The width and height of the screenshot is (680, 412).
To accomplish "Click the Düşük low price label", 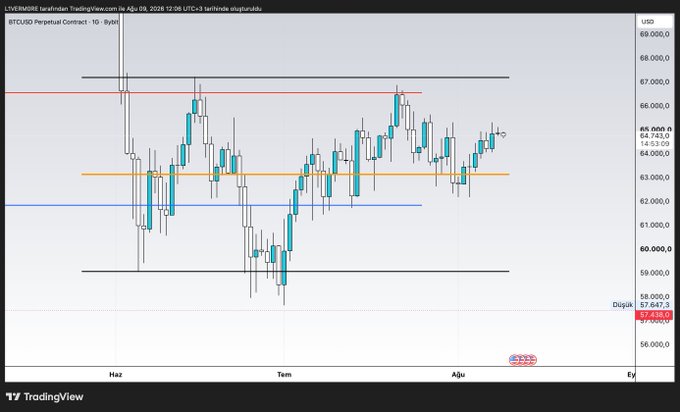I will (x=622, y=305).
